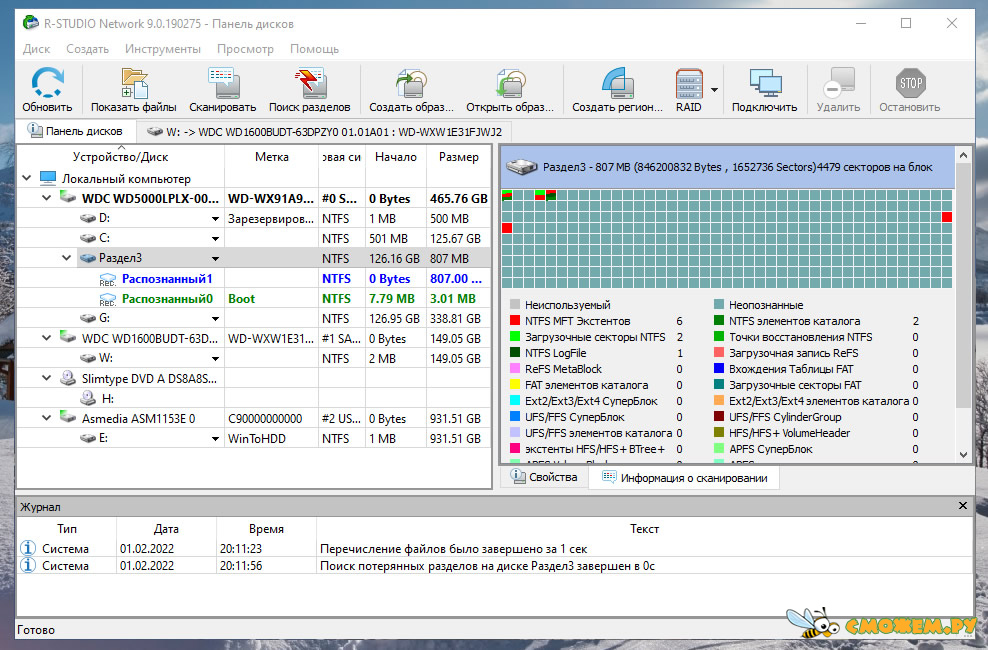Click green Загрузочные секторы NTFS swatch

click(x=515, y=337)
